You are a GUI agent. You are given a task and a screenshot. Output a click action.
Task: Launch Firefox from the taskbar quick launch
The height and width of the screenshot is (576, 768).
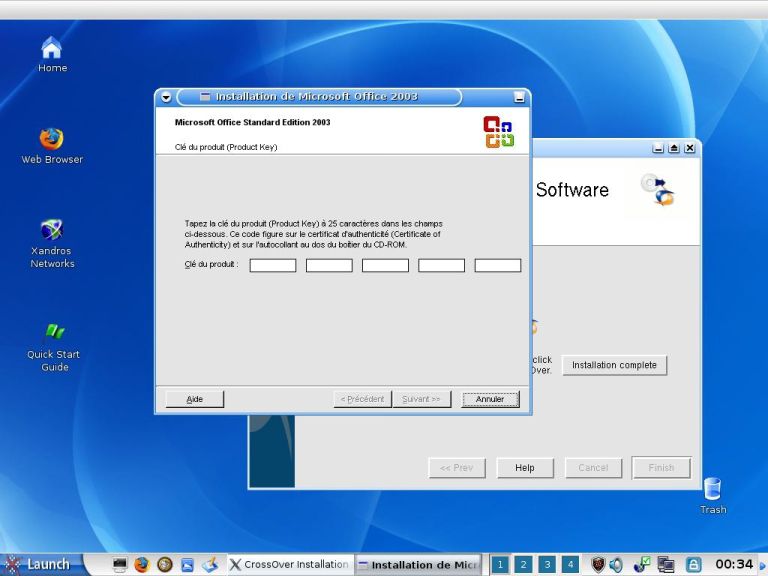click(142, 565)
